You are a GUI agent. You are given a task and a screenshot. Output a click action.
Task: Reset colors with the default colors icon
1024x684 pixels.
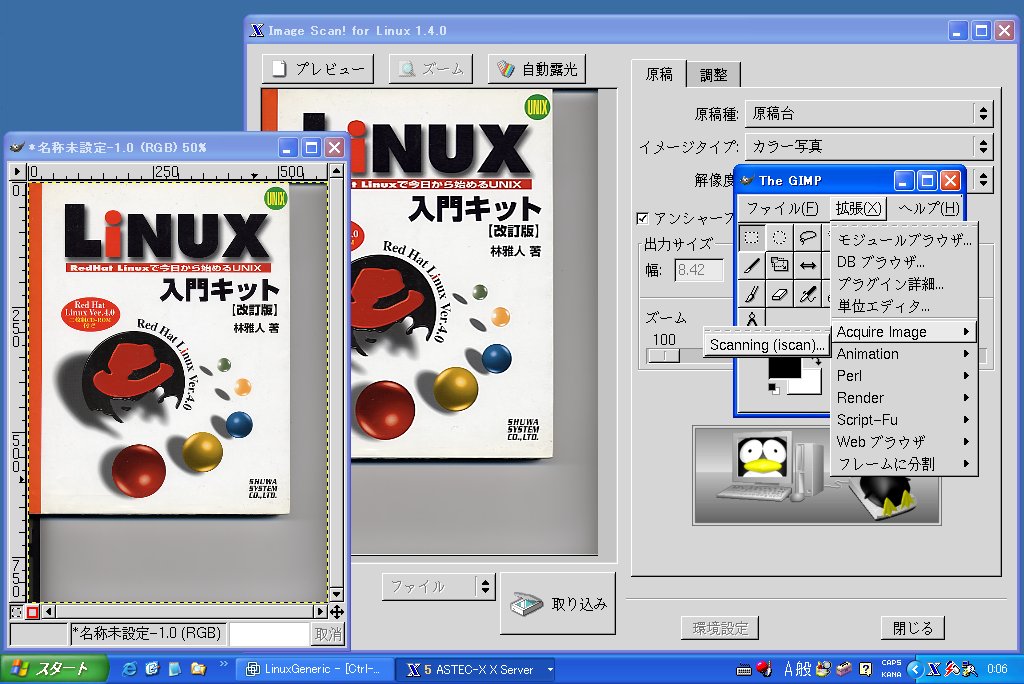coord(774,389)
